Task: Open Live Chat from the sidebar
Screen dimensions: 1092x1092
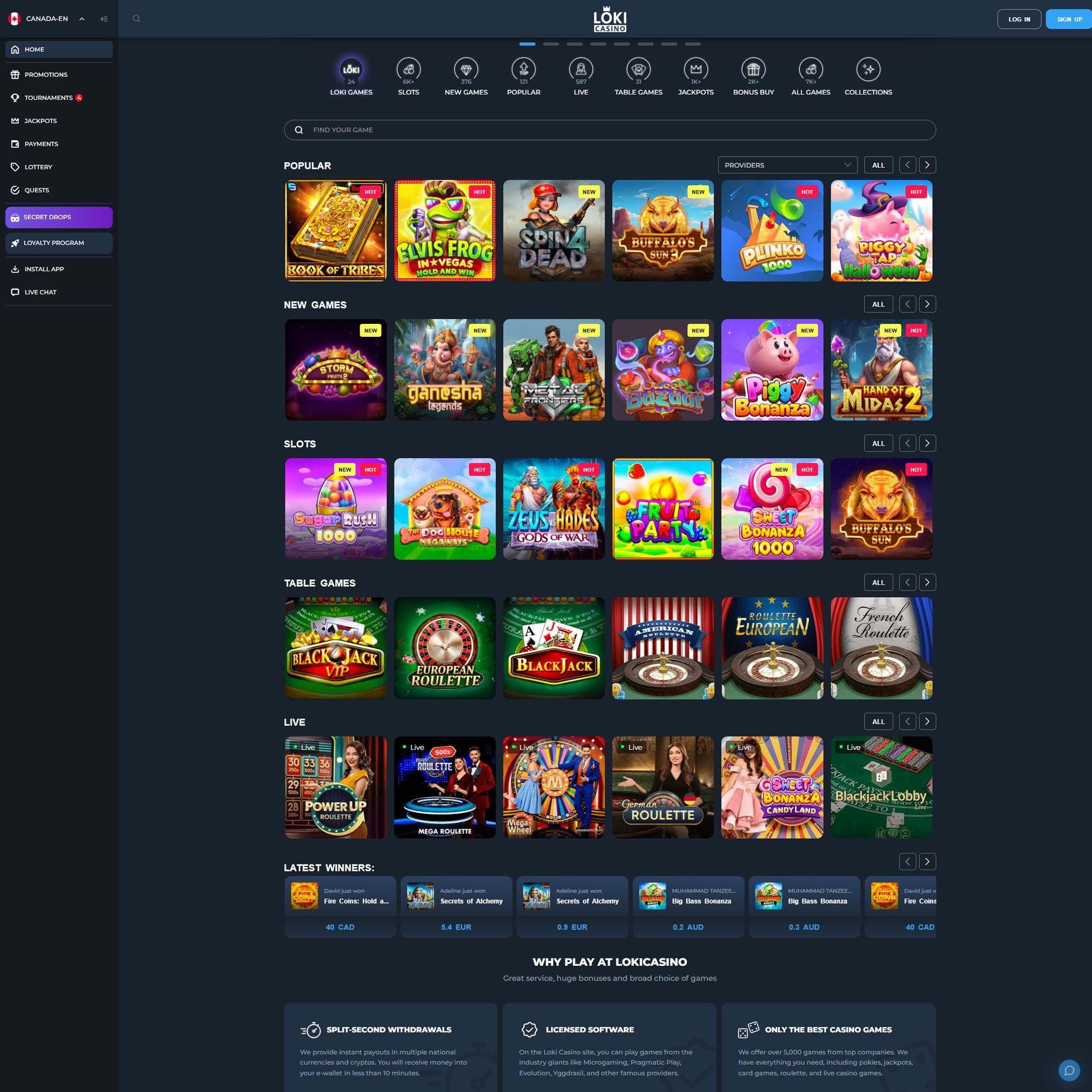Action: 59,292
